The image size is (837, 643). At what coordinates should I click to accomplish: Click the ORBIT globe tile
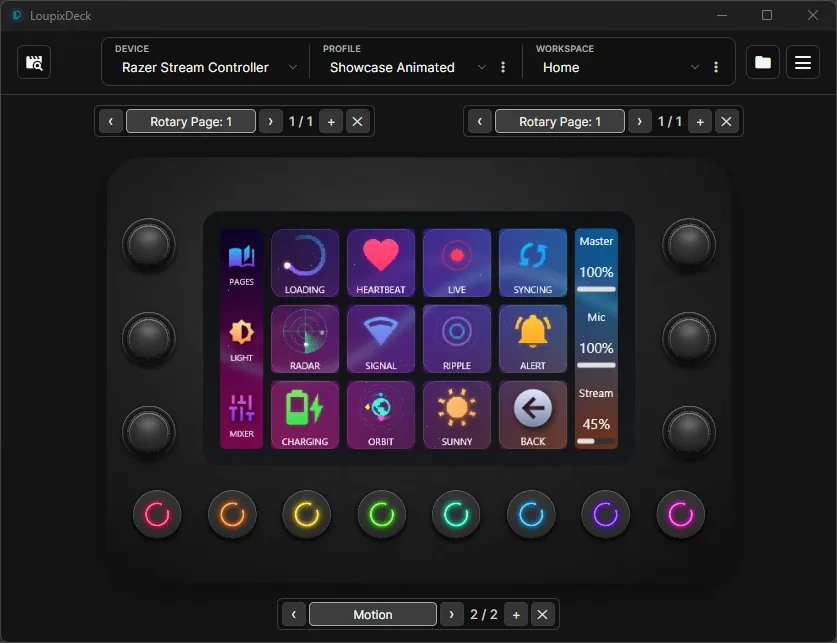point(381,415)
